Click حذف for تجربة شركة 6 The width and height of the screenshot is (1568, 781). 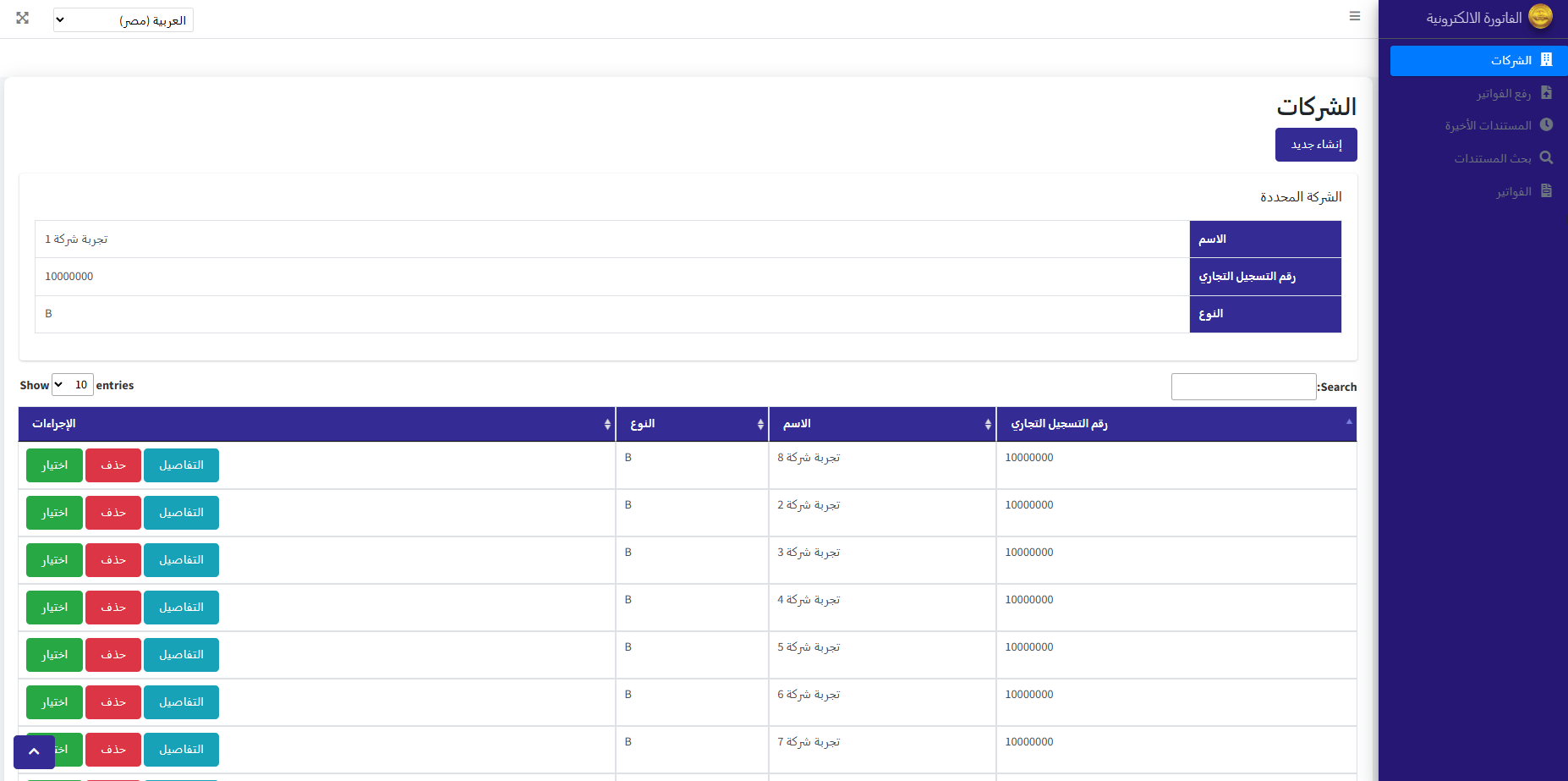pos(113,702)
